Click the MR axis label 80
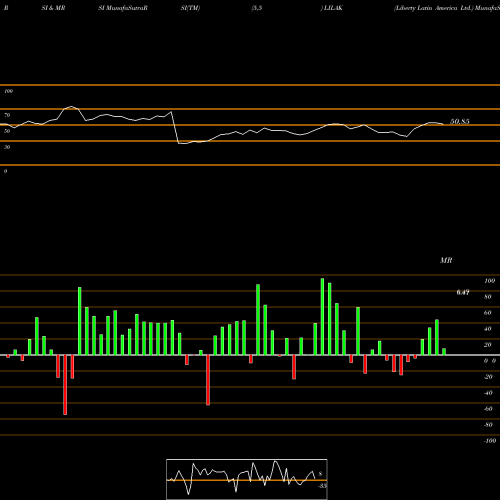The width and height of the screenshot is (500, 500). tap(488, 297)
